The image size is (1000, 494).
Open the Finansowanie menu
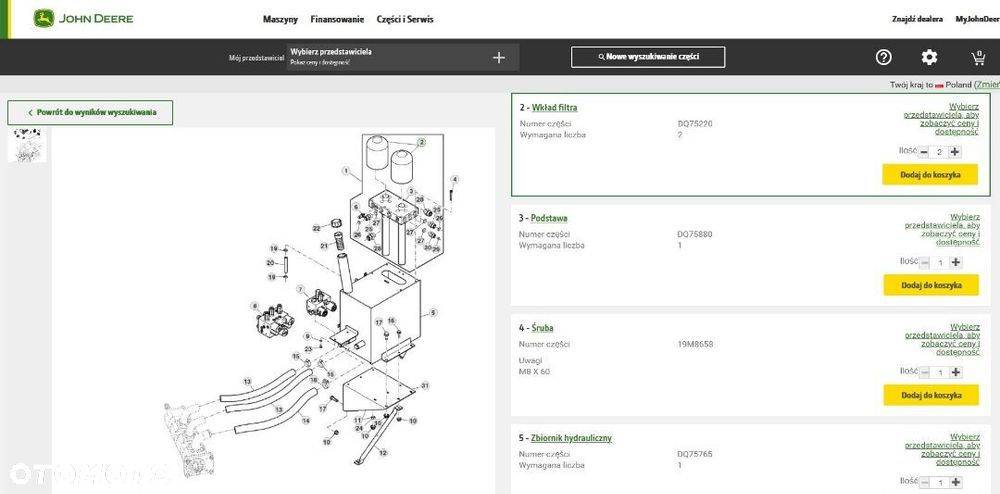337,19
